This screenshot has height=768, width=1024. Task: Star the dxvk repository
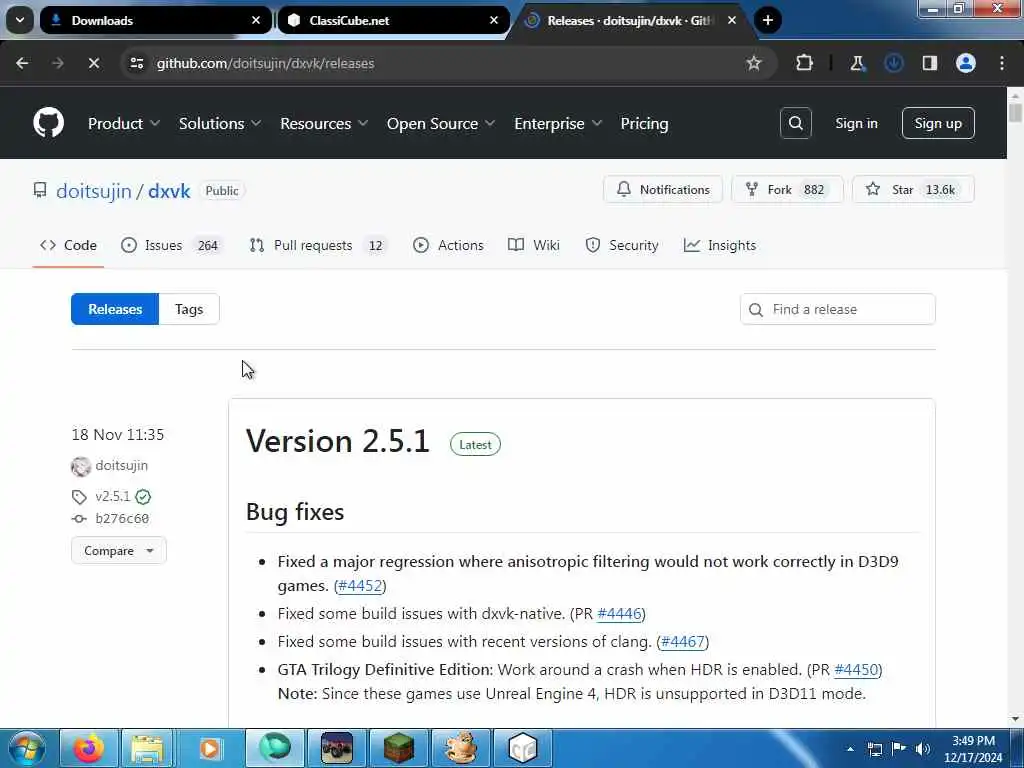point(913,189)
